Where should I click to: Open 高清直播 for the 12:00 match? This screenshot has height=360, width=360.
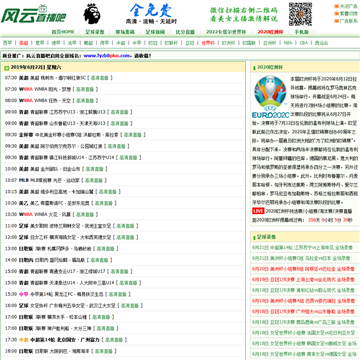coord(125,237)
